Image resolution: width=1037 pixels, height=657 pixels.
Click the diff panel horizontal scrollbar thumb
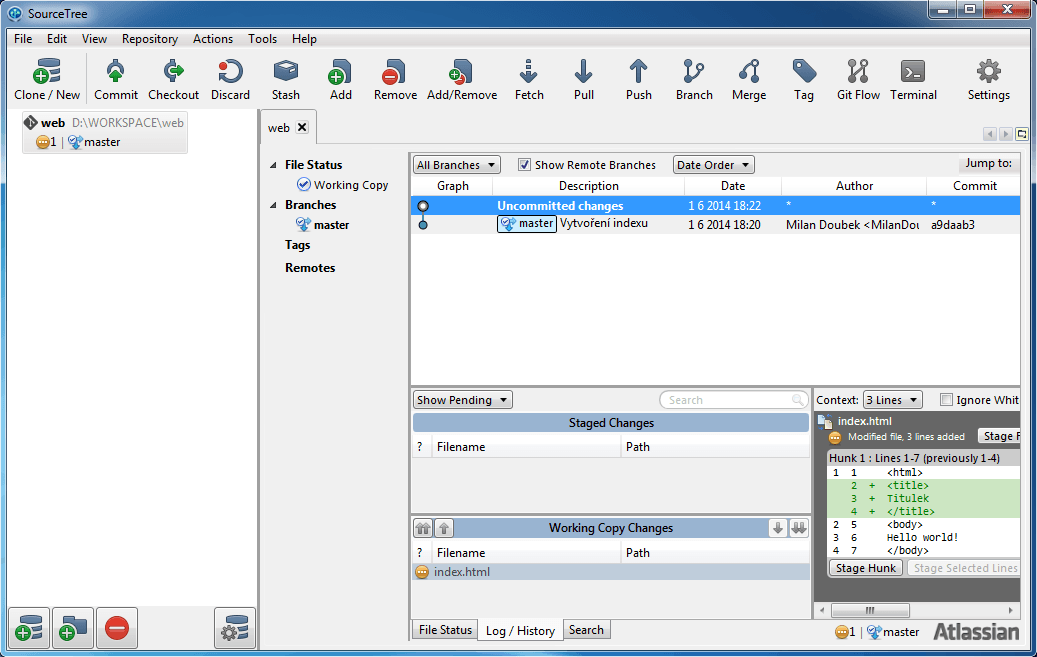point(870,610)
